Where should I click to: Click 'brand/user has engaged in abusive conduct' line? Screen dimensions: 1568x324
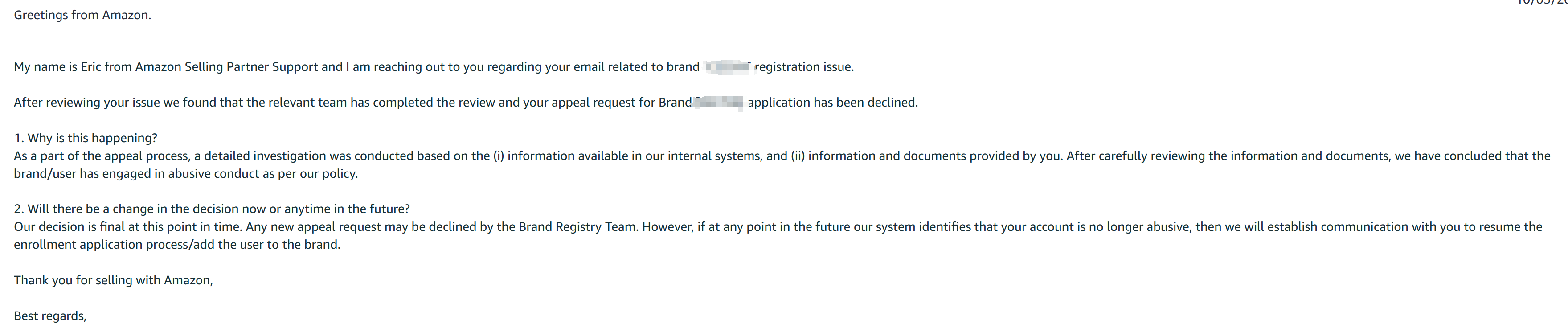186,173
